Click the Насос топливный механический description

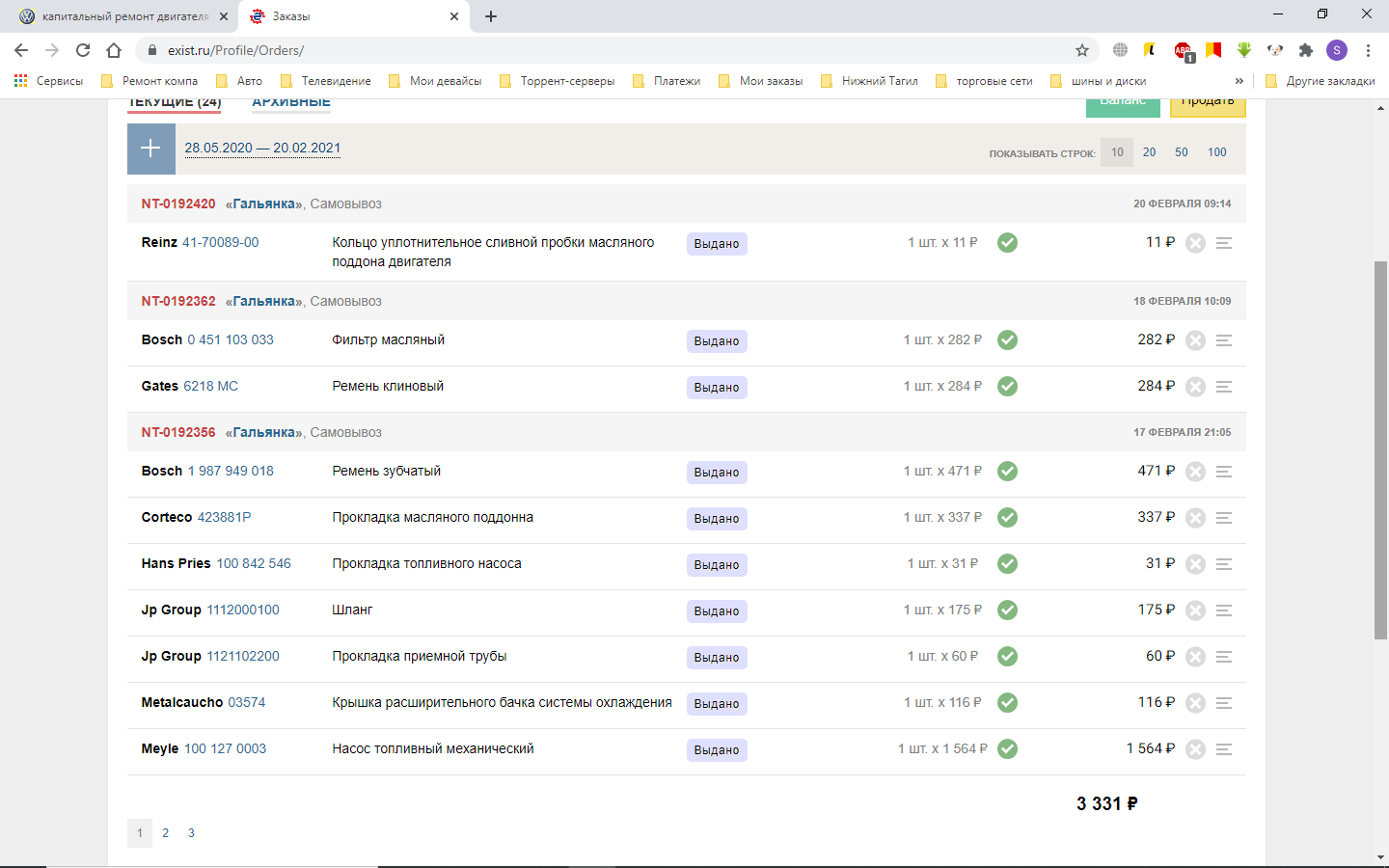click(x=433, y=748)
